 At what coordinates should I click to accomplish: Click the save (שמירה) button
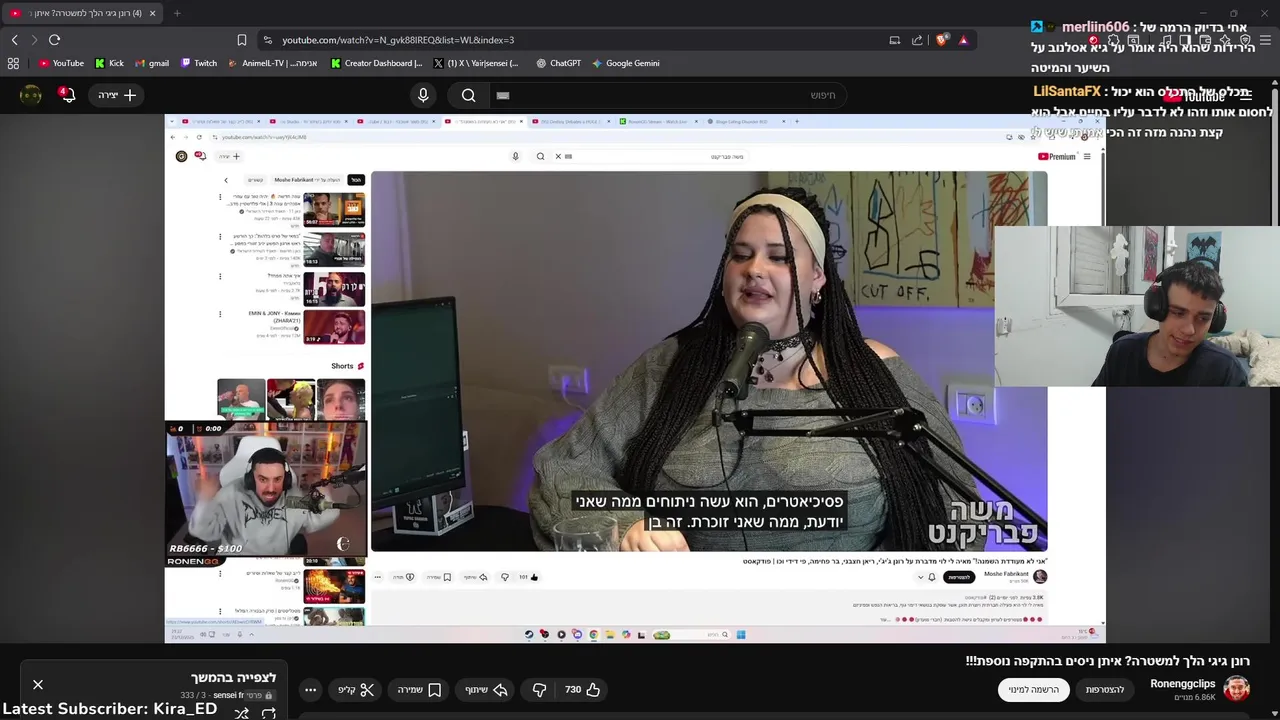(420, 690)
